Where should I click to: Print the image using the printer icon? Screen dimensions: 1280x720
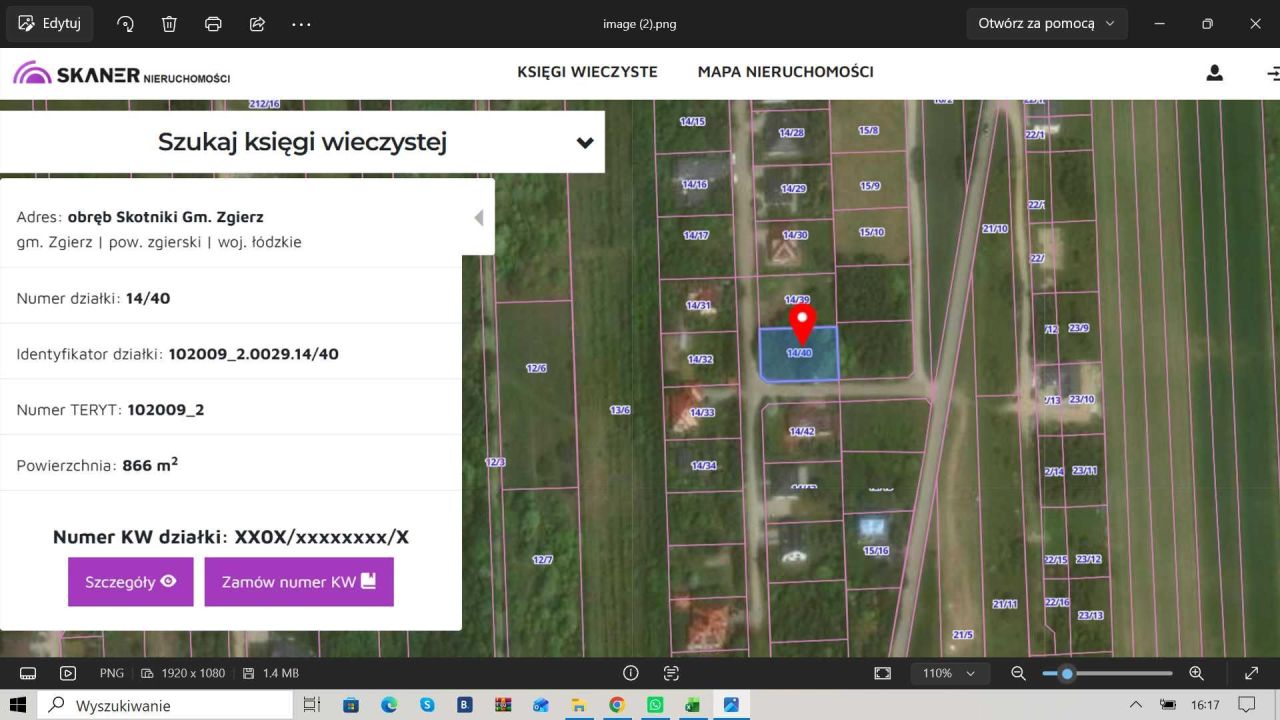tap(213, 24)
